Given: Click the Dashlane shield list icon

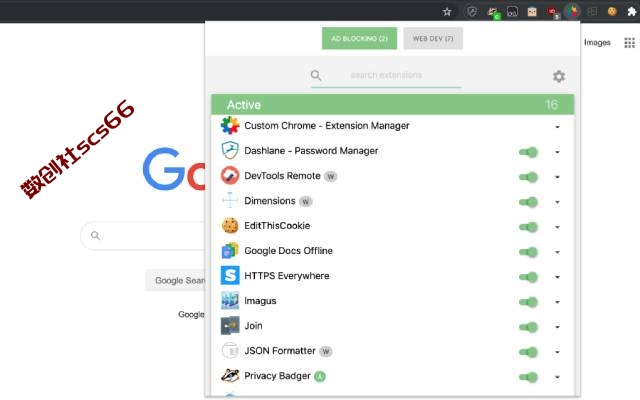Looking at the screenshot, I should click(x=230, y=150).
